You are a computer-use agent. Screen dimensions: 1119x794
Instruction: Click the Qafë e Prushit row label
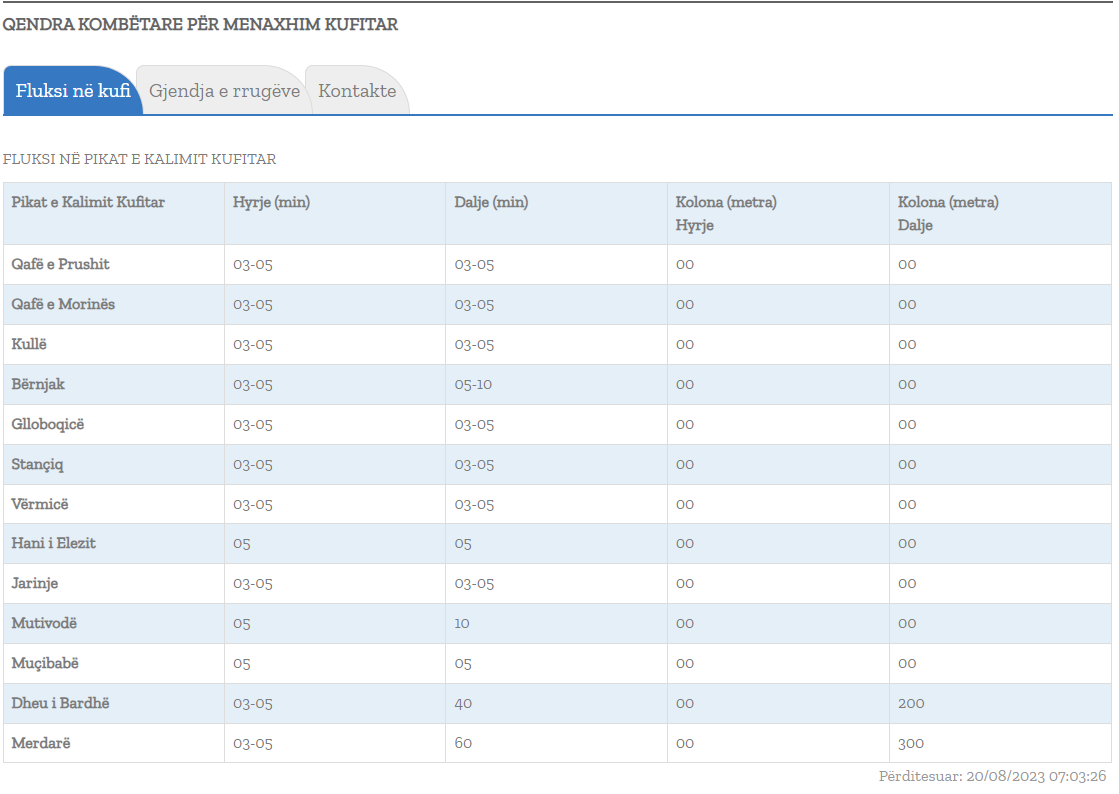61,265
